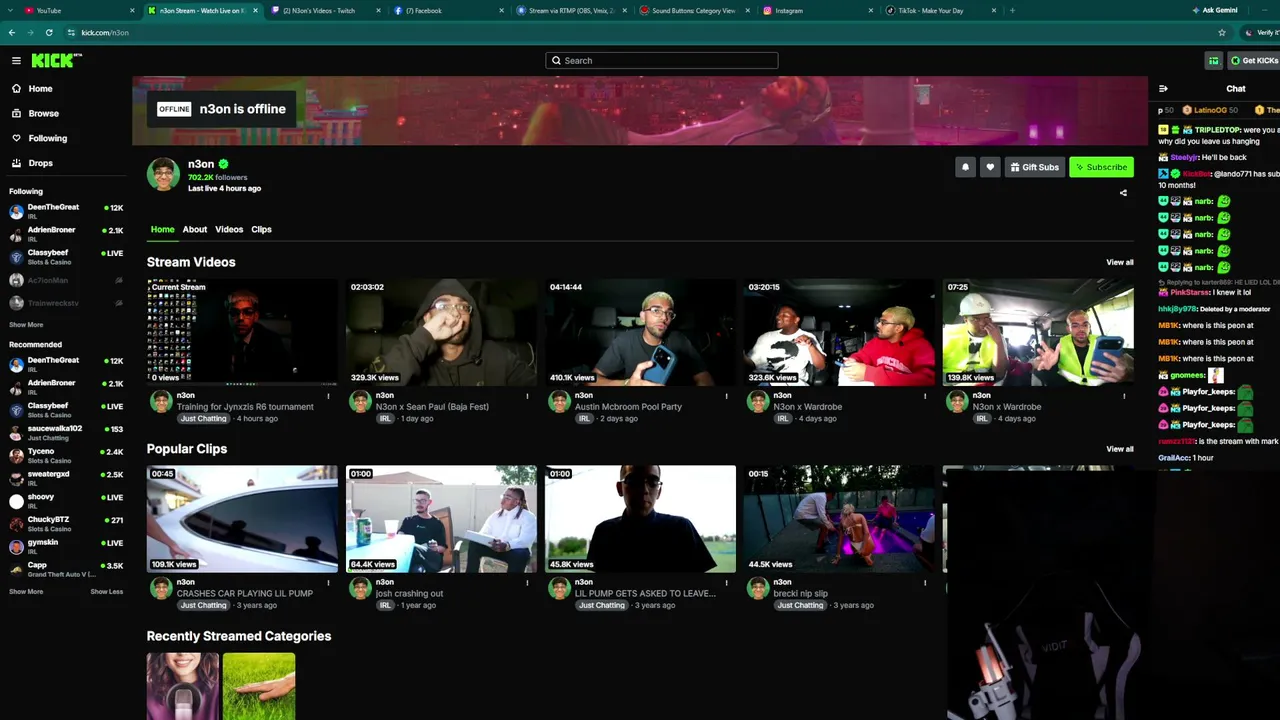The height and width of the screenshot is (720, 1280).
Task: Open options for CRASHES CAR clip
Action: tap(328, 583)
